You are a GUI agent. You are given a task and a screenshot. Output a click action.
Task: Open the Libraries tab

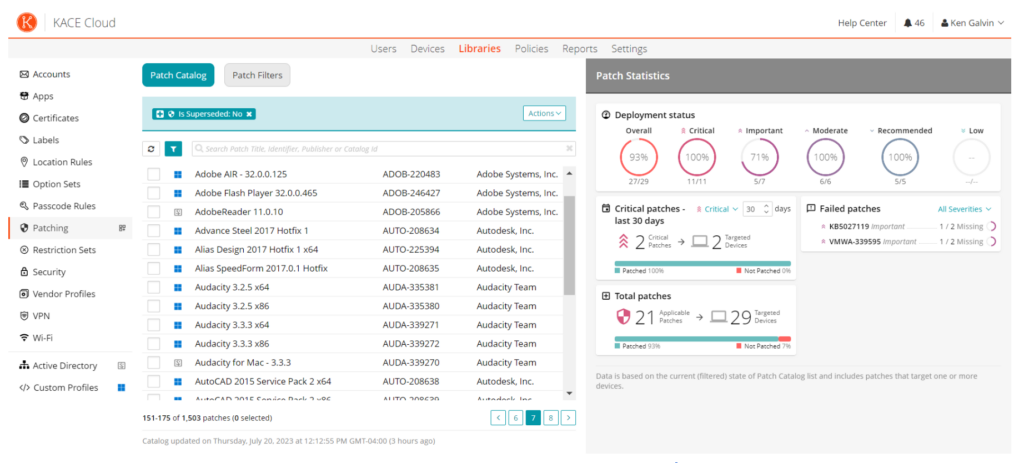[480, 49]
